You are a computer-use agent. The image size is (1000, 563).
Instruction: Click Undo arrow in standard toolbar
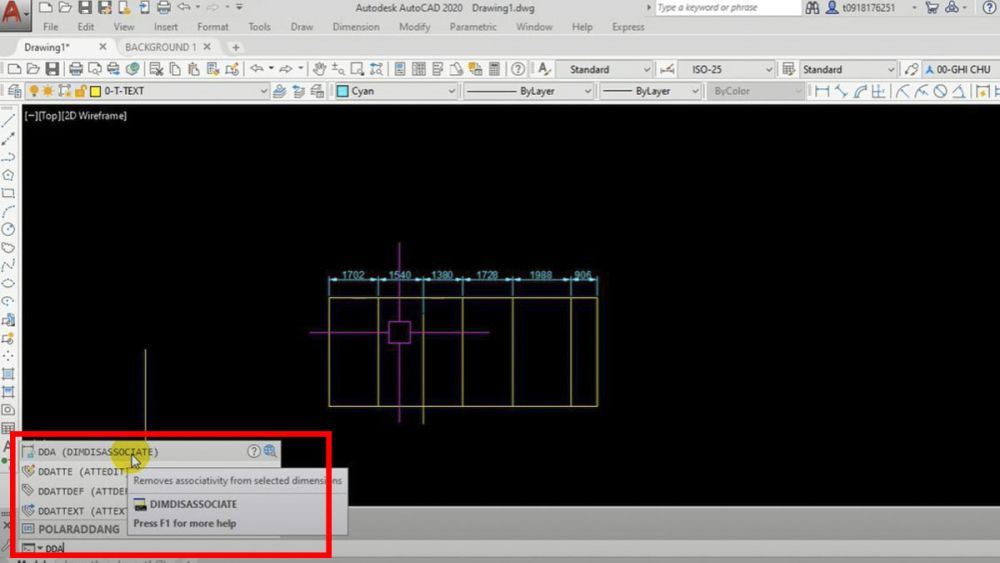pyautogui.click(x=256, y=69)
